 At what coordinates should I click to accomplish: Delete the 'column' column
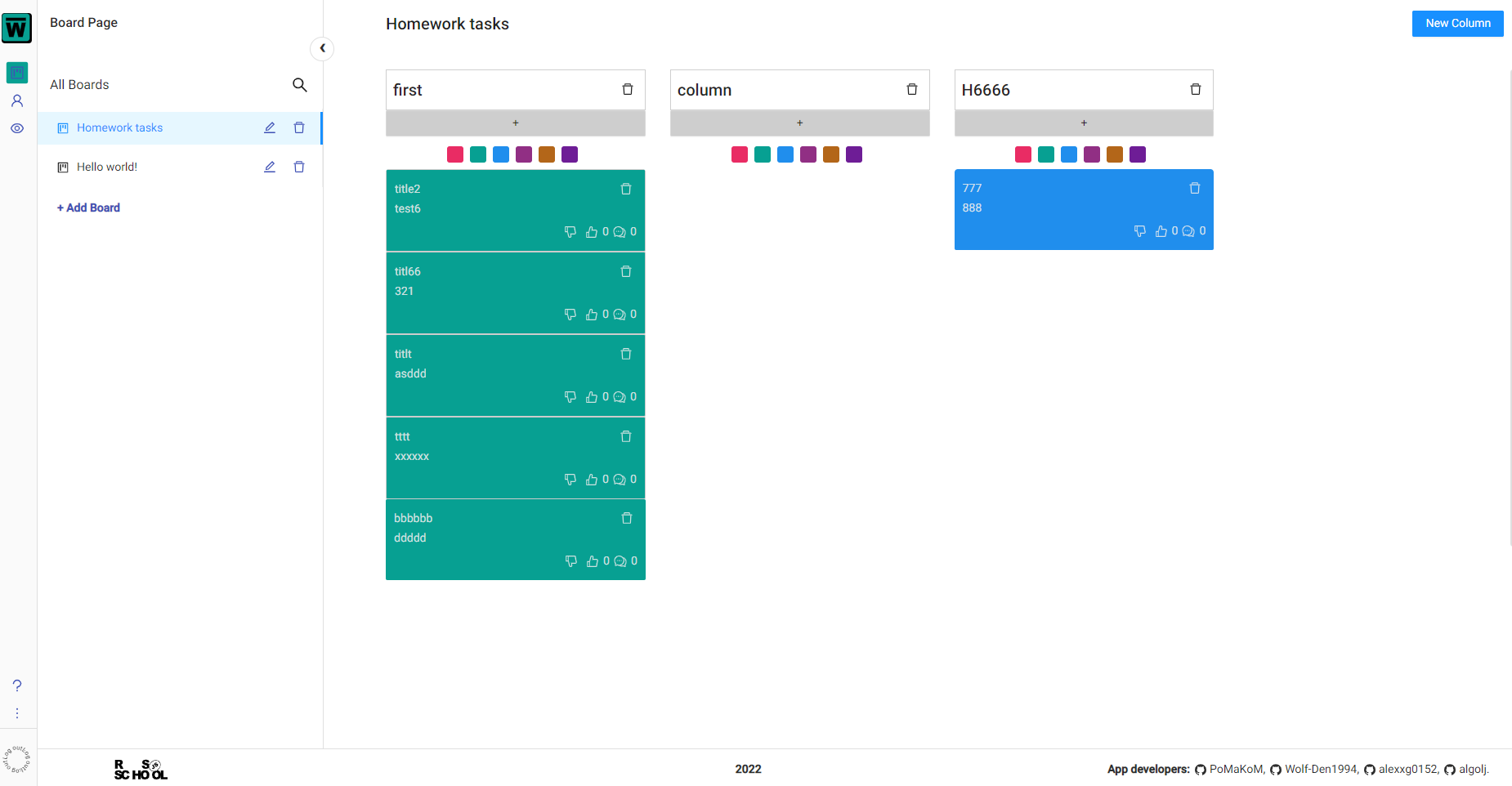(x=912, y=89)
